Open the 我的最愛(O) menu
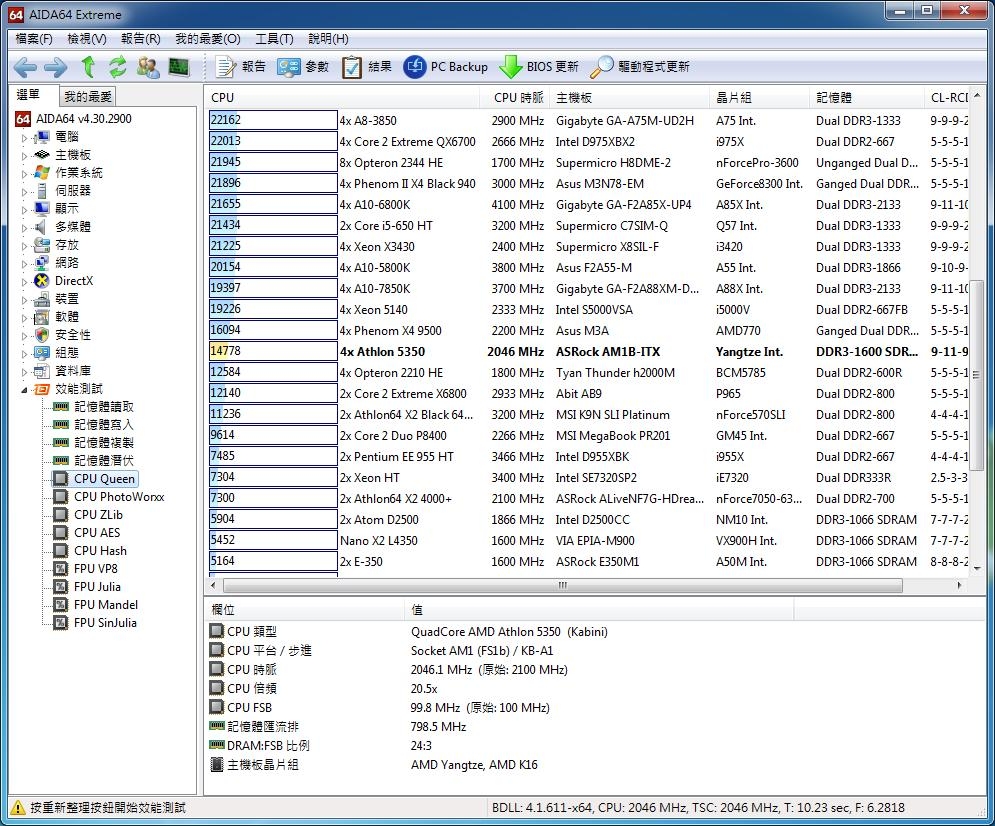Image resolution: width=995 pixels, height=826 pixels. tap(208, 39)
